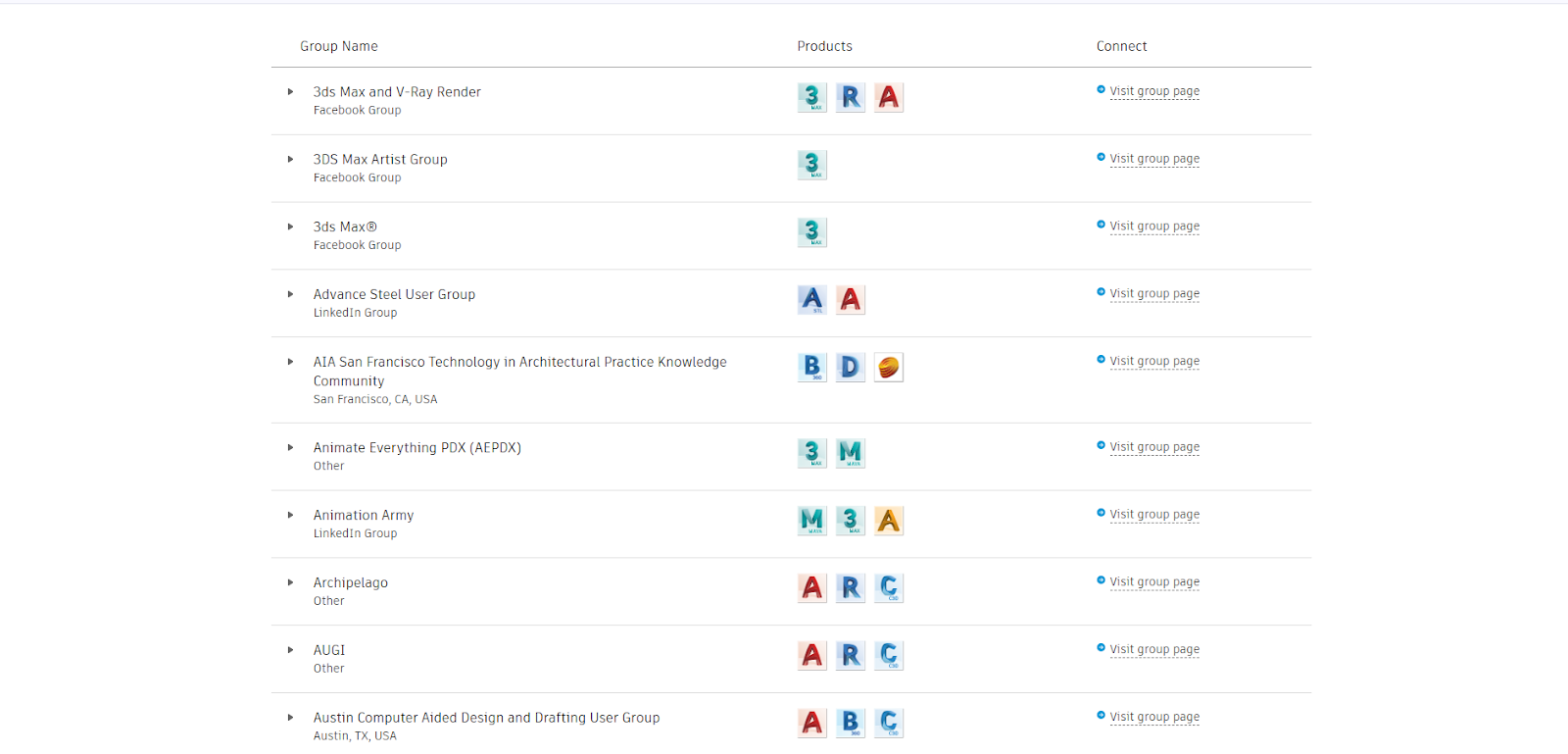
Task: Click the 3ds Max icon in the Animation Army row
Action: point(851,521)
